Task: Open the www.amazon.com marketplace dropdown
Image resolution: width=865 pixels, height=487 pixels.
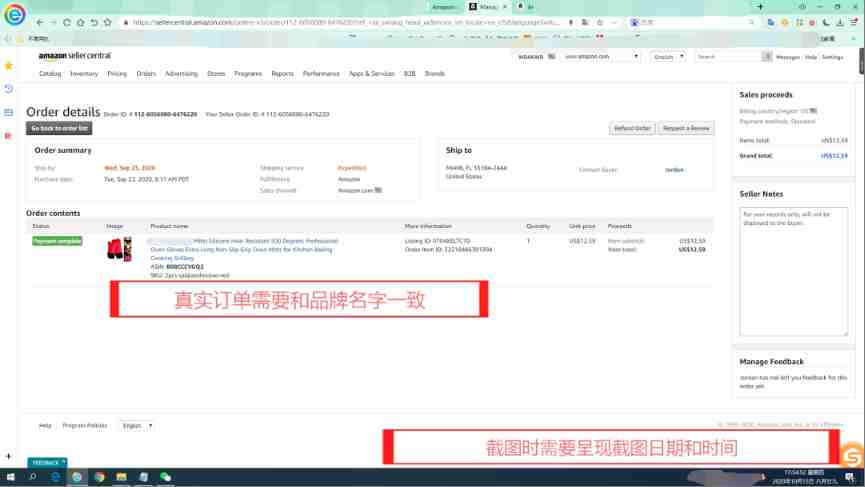Action: point(600,56)
